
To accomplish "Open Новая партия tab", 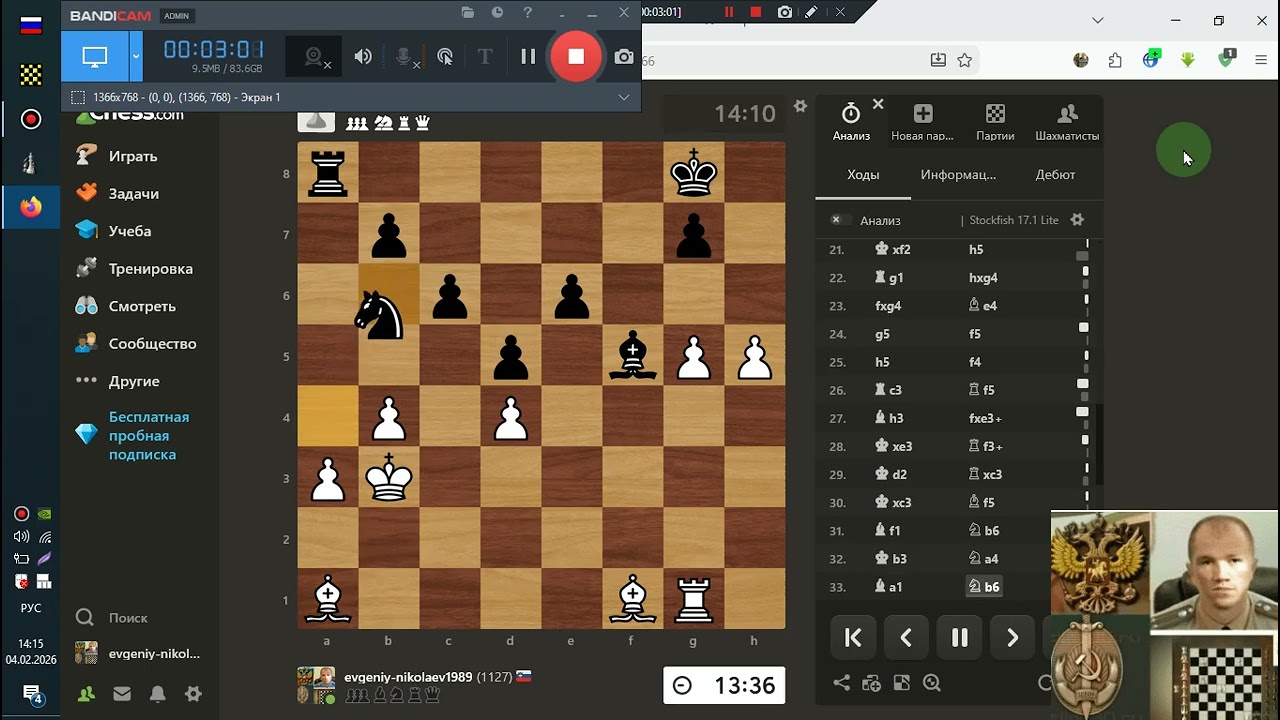I will point(922,122).
